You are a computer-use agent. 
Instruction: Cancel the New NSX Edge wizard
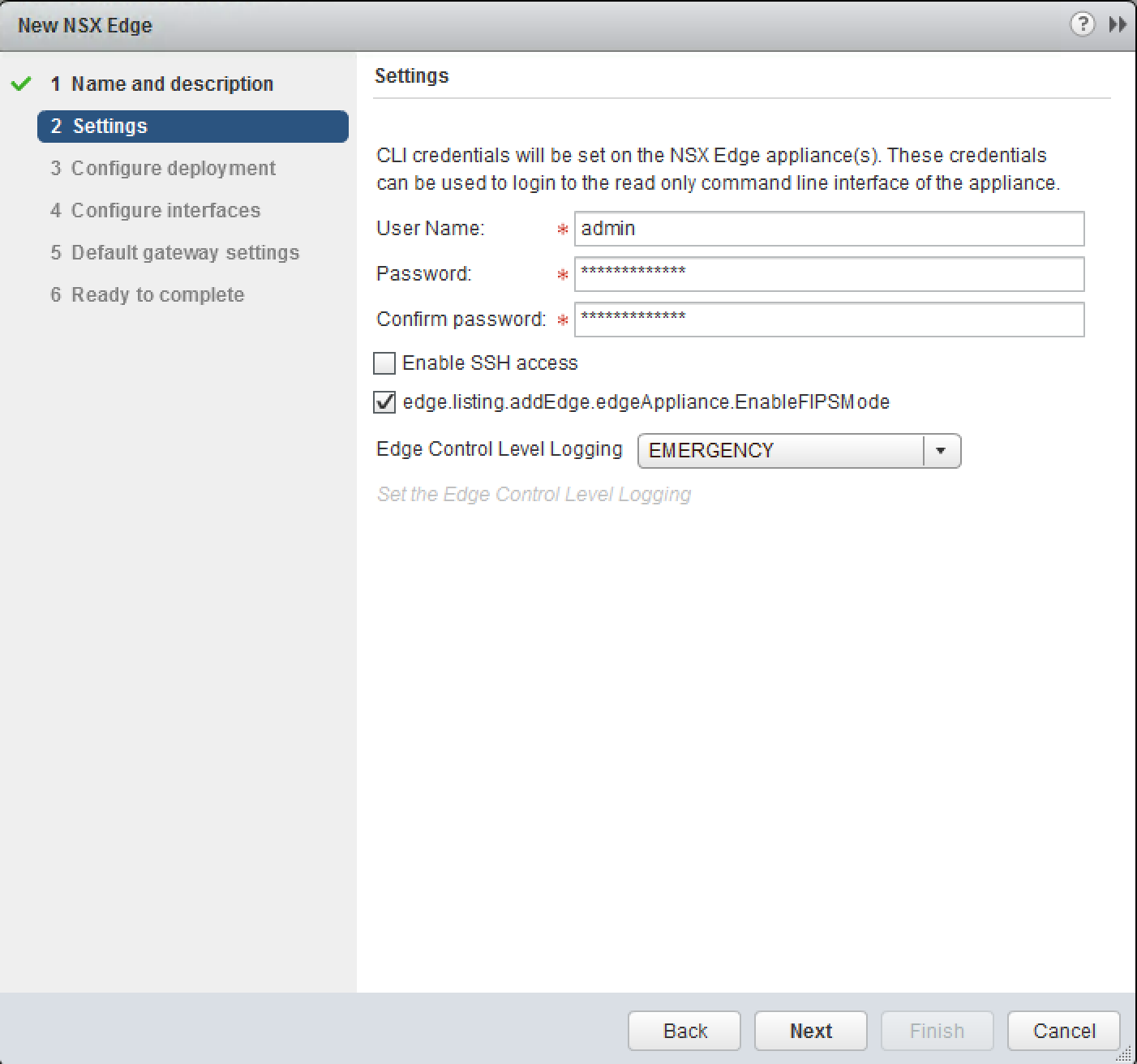coord(1064,1031)
